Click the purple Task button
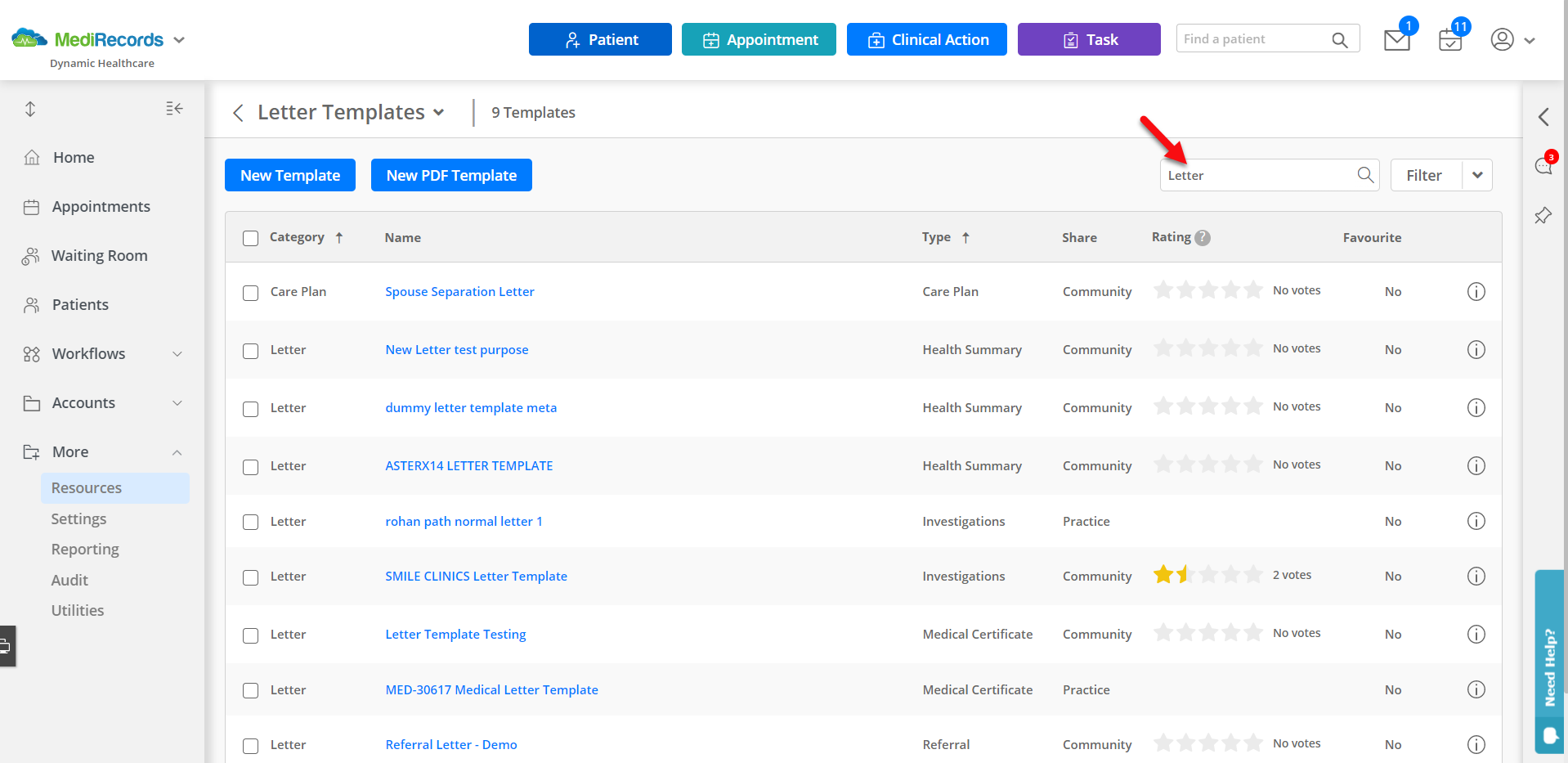Viewport: 1568px width, 763px height. [x=1089, y=39]
